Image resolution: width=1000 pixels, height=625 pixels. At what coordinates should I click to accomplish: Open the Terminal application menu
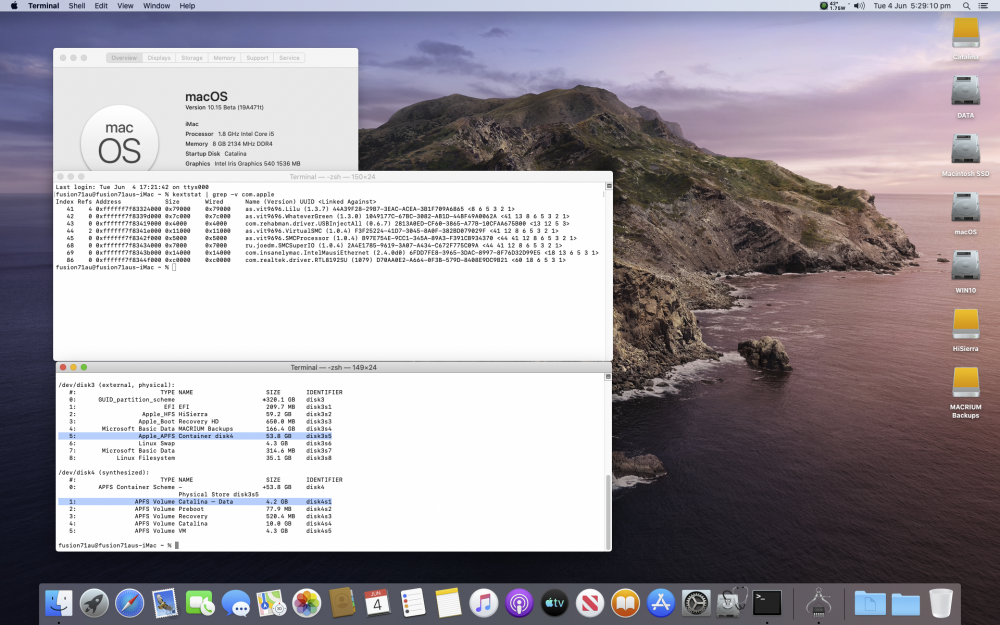point(43,6)
